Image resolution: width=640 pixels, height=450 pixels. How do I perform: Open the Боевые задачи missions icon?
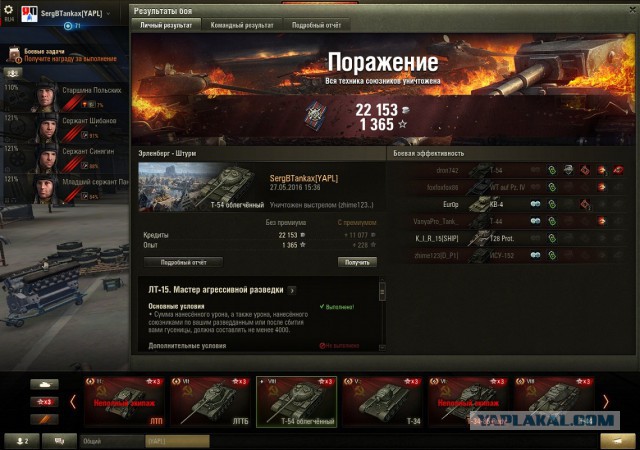[14, 54]
